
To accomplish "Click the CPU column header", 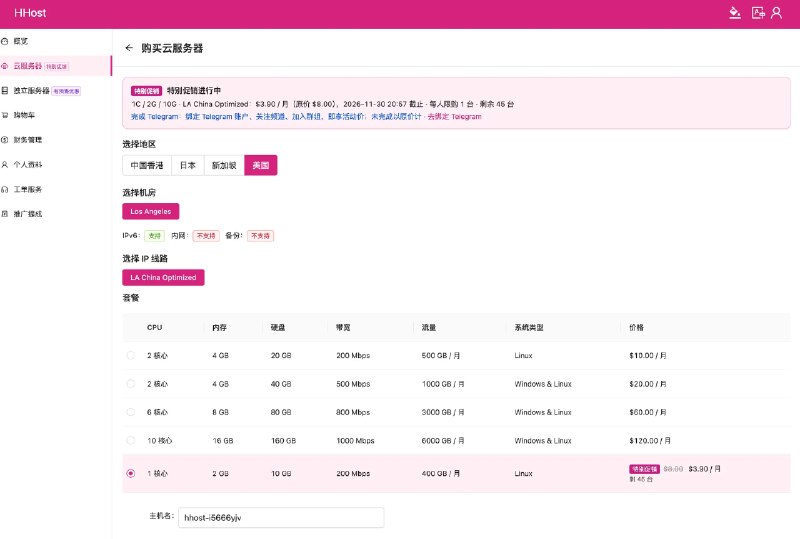I will pyautogui.click(x=155, y=327).
